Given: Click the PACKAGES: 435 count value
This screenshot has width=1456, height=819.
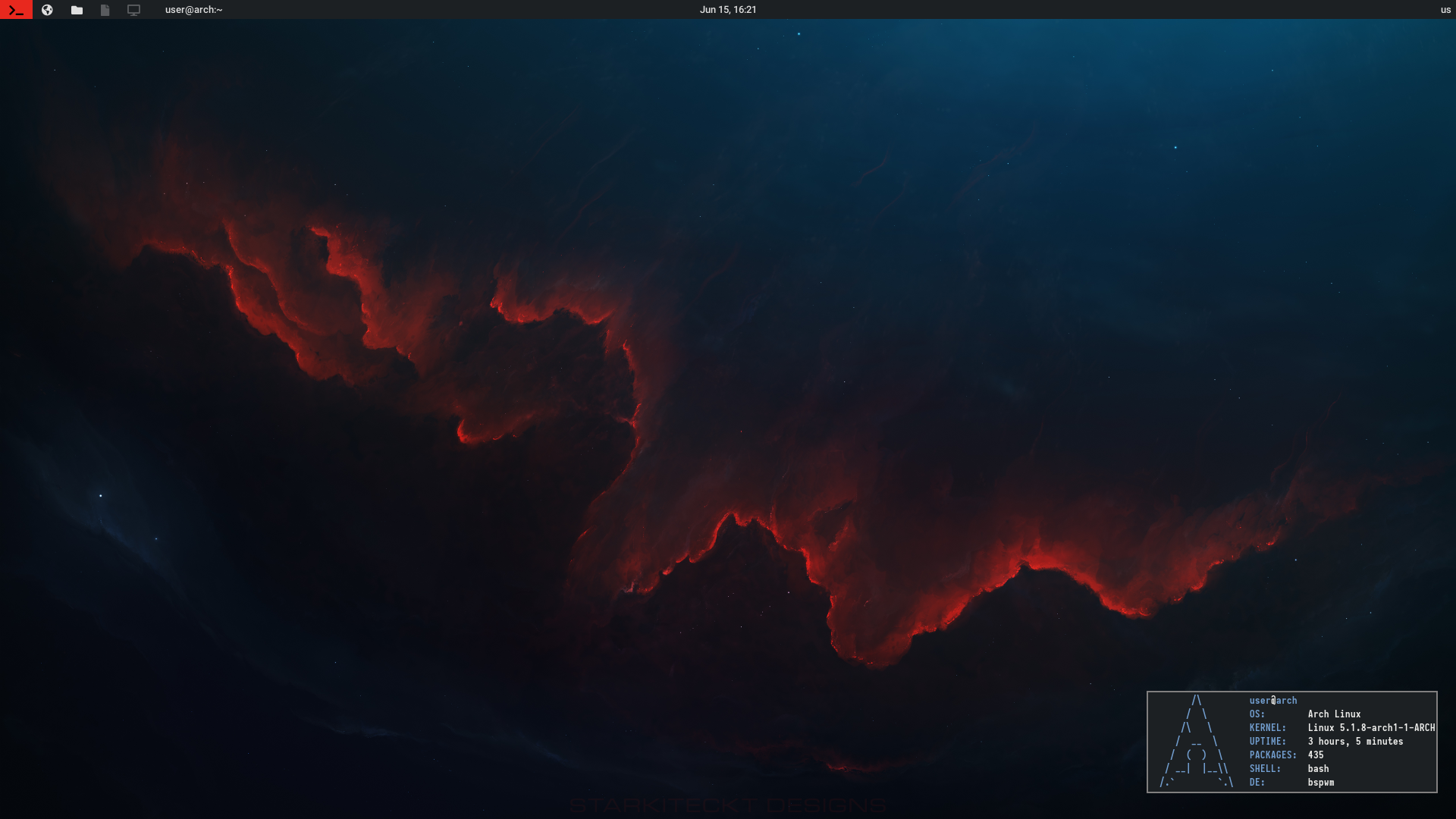Looking at the screenshot, I should pos(1315,755).
